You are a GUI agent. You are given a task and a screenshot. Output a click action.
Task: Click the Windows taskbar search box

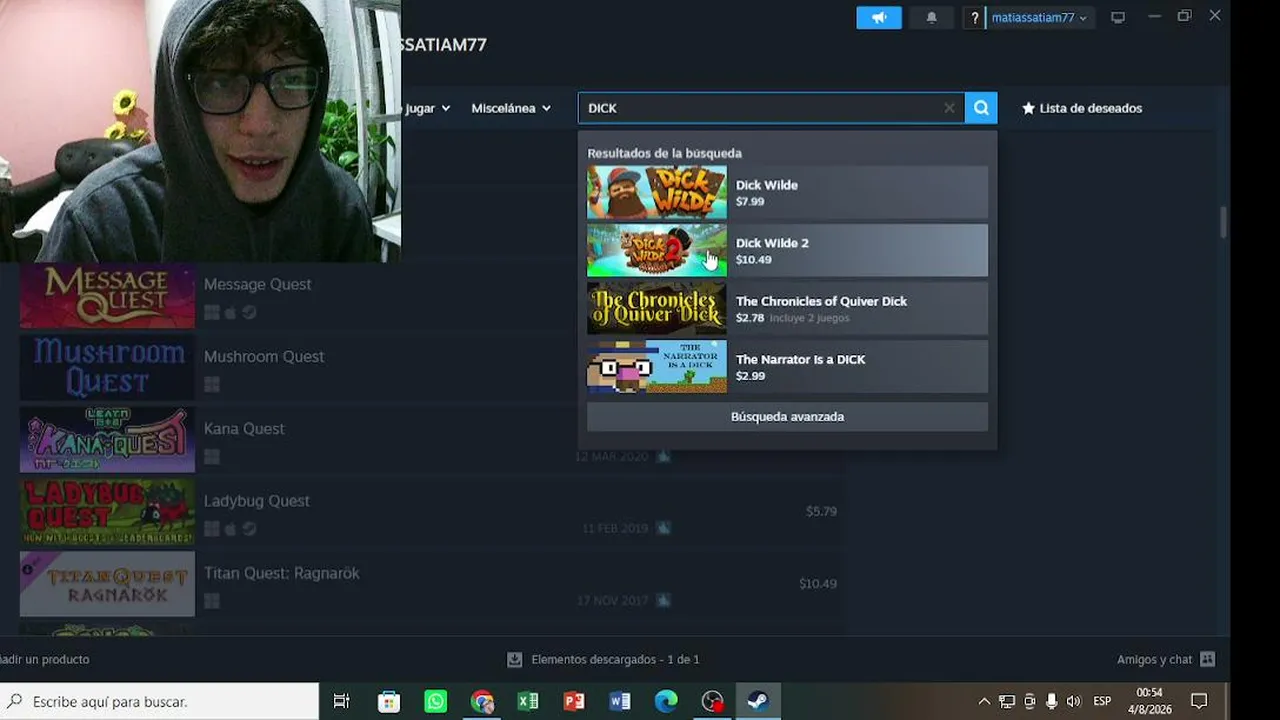pos(160,701)
